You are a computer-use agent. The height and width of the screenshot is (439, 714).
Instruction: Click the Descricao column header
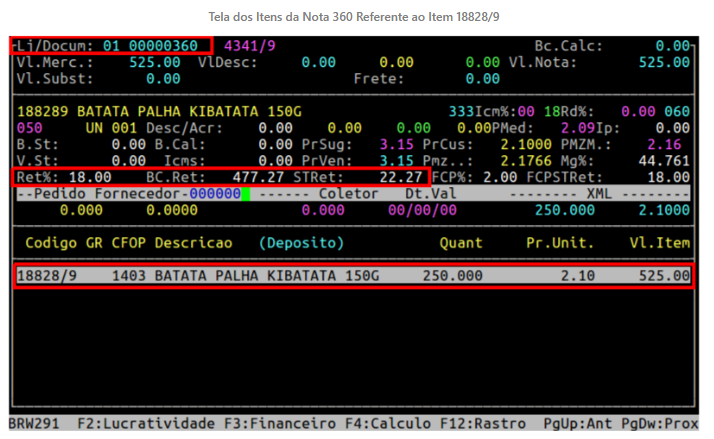click(x=194, y=243)
